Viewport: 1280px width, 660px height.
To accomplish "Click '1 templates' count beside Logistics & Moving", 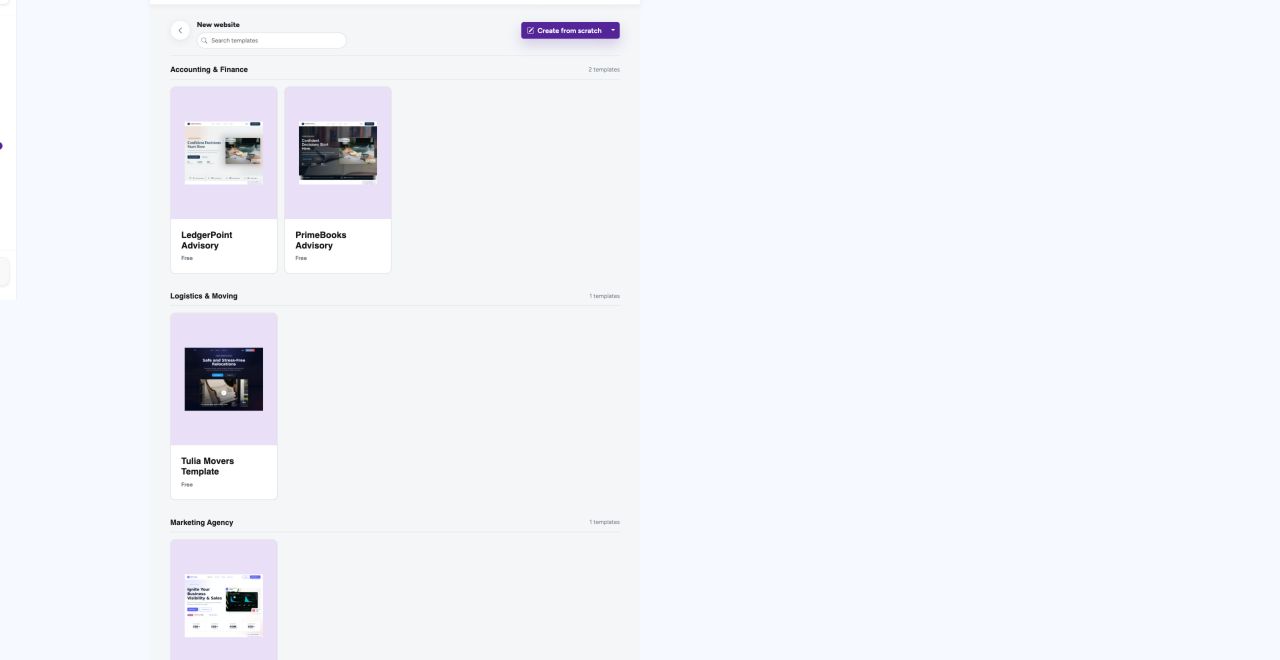I will click(605, 296).
